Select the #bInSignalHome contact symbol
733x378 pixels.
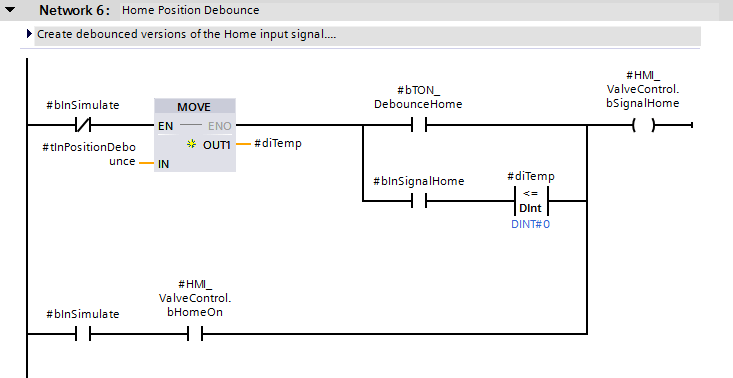pos(419,201)
